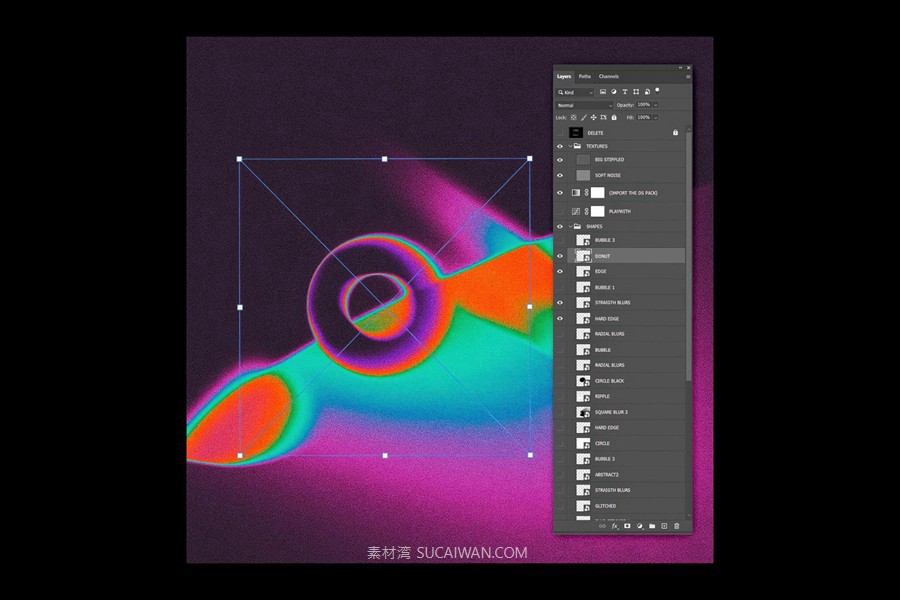Hide the SOFT NOISE layer
The height and width of the screenshot is (600, 900).
(560, 175)
